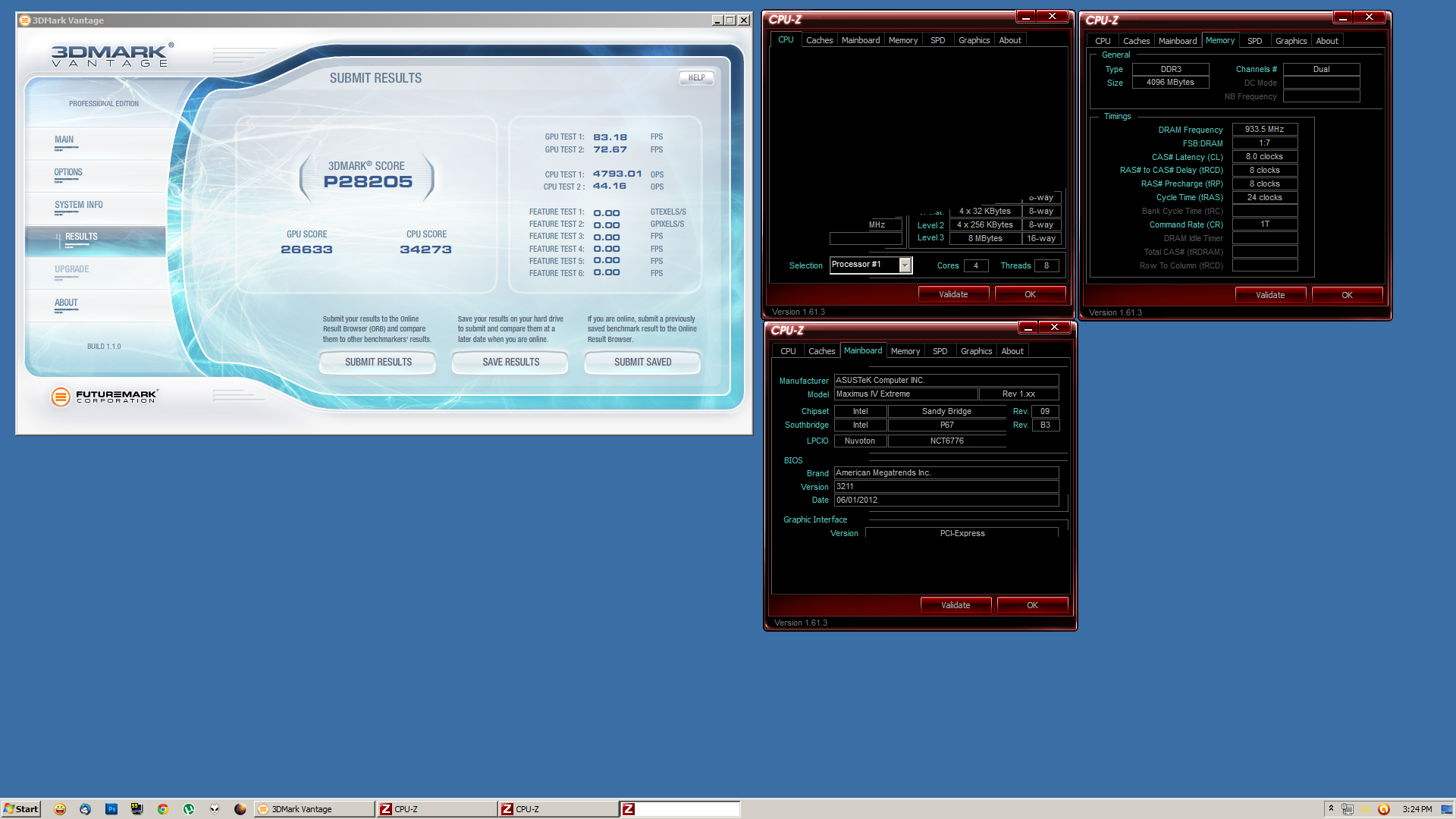Click Validate in the Mainboard CPU-Z window

click(955, 605)
